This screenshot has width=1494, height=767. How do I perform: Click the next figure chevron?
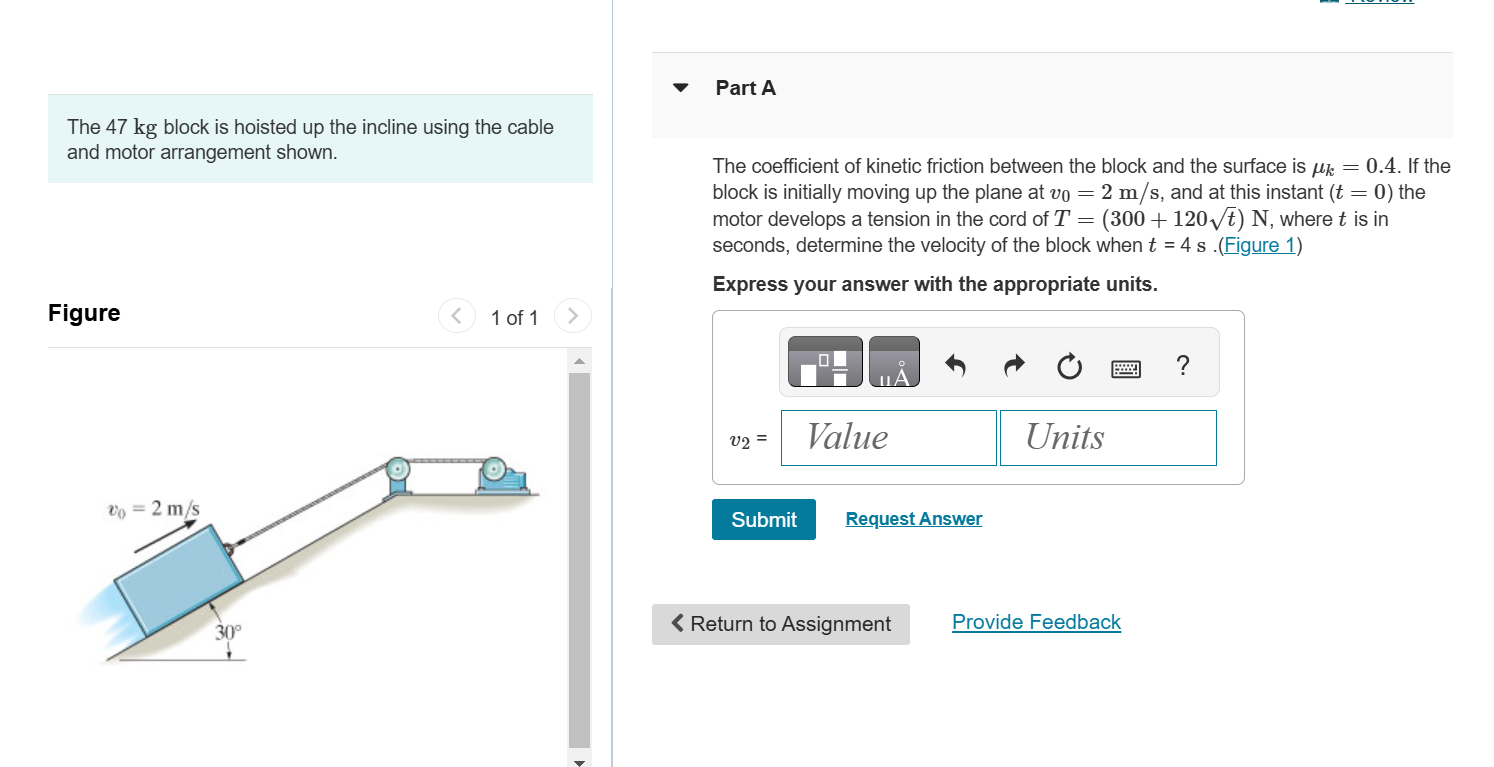click(x=572, y=316)
